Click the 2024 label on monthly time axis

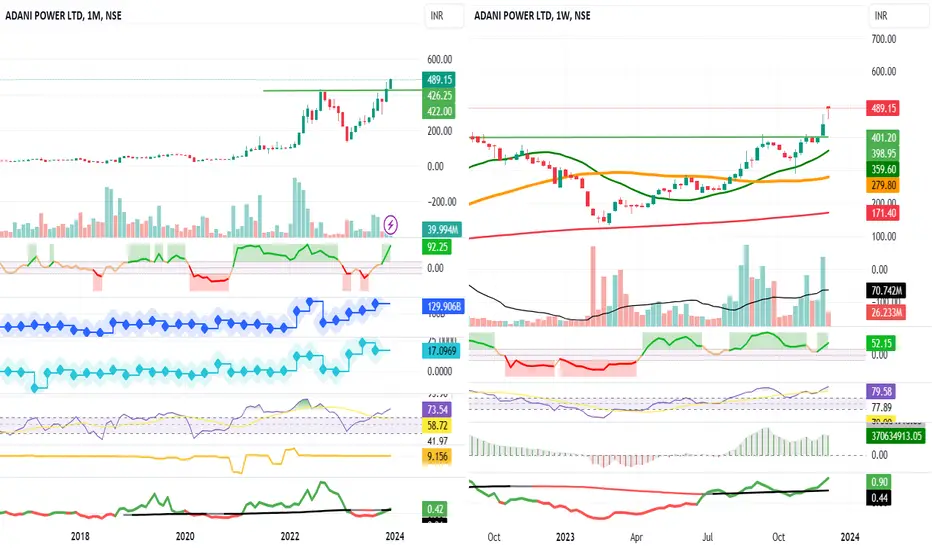pos(395,536)
